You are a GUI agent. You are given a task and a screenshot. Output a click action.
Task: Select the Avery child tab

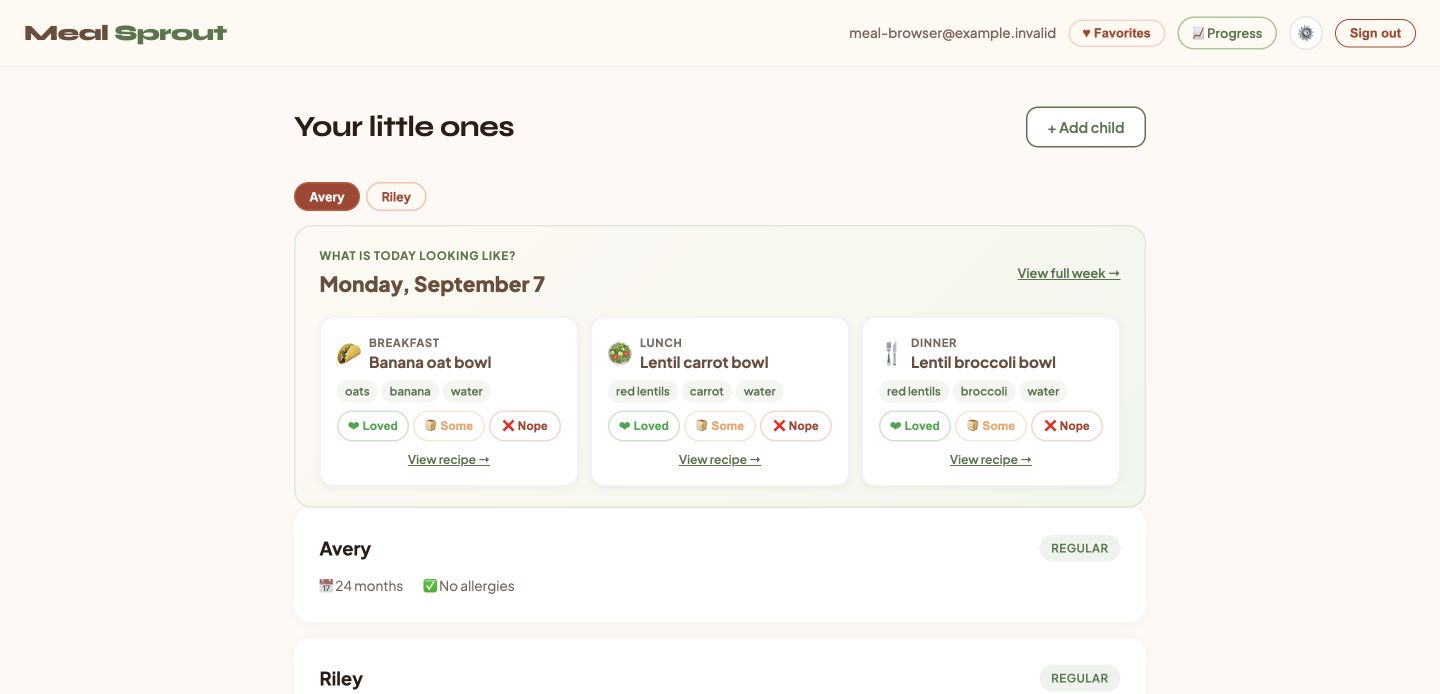pyautogui.click(x=327, y=197)
